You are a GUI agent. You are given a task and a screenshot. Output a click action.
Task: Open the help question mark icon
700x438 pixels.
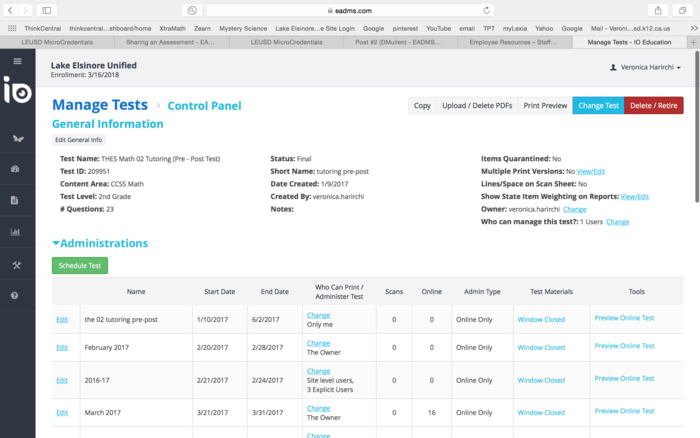[x=16, y=296]
